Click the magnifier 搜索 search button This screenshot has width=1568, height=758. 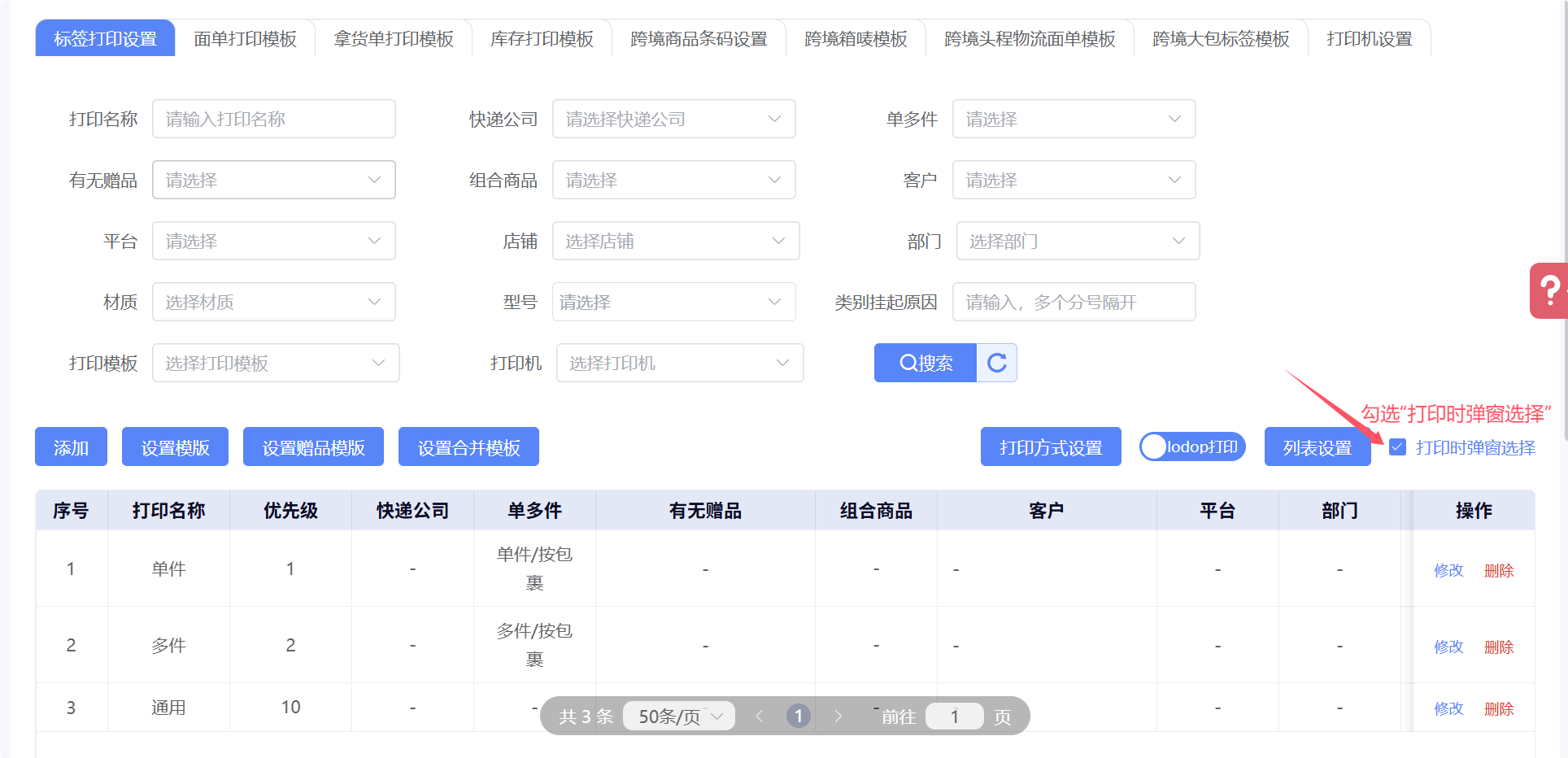[x=926, y=363]
